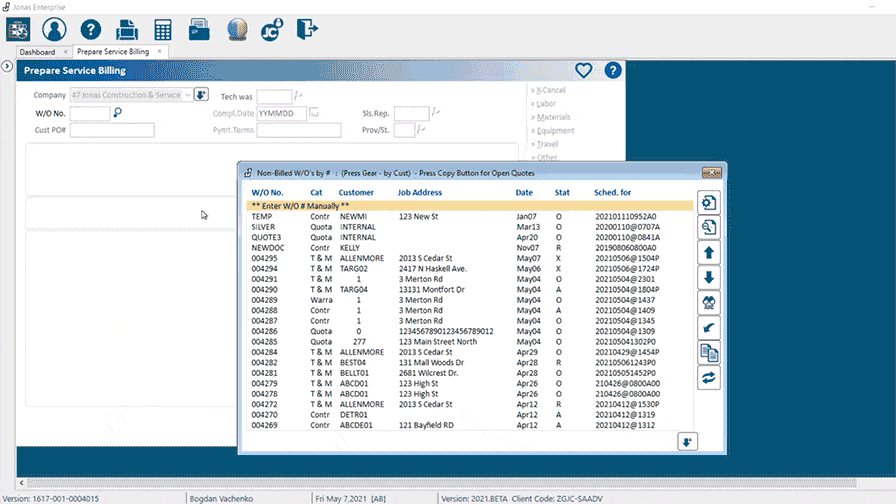896x504 pixels.
Task: Click the copy button for open quotes
Action: (709, 353)
